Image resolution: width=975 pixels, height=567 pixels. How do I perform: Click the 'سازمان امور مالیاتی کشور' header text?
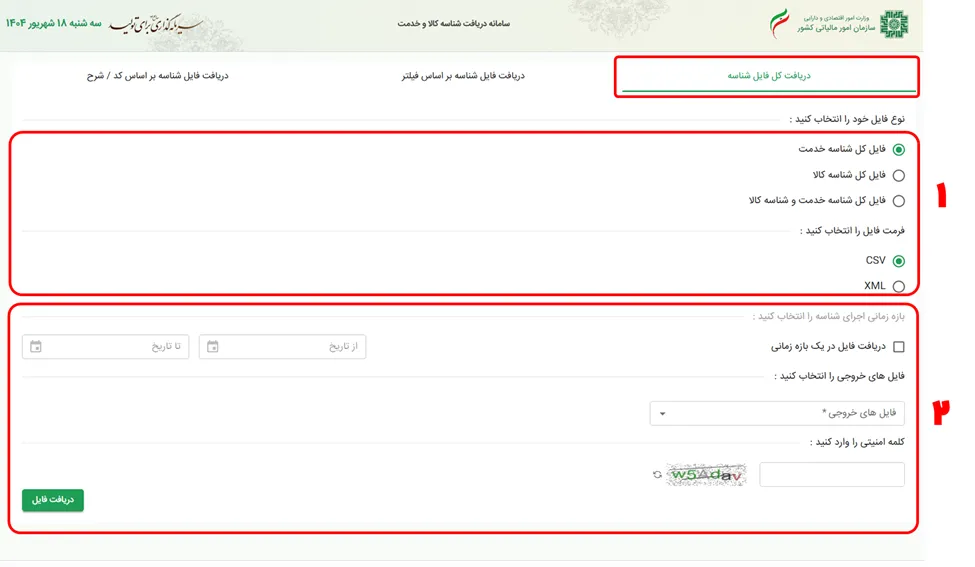click(x=836, y=28)
